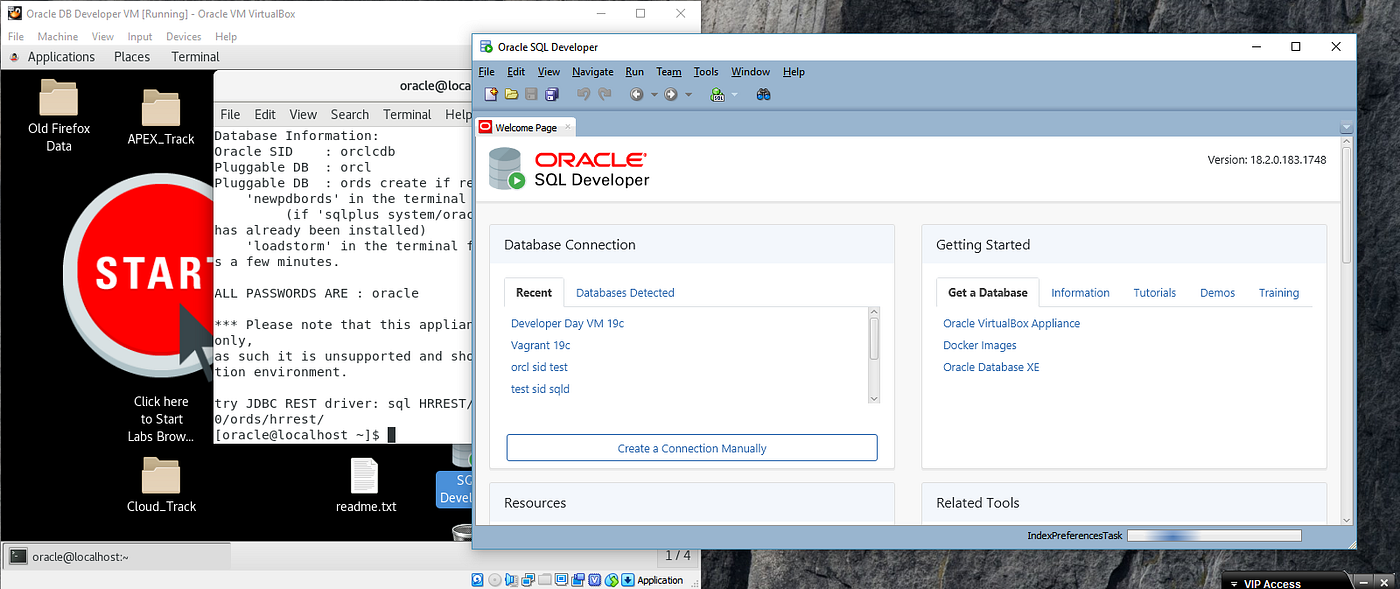Click the hard disk indicator in VirtualBox status bar

[477, 580]
